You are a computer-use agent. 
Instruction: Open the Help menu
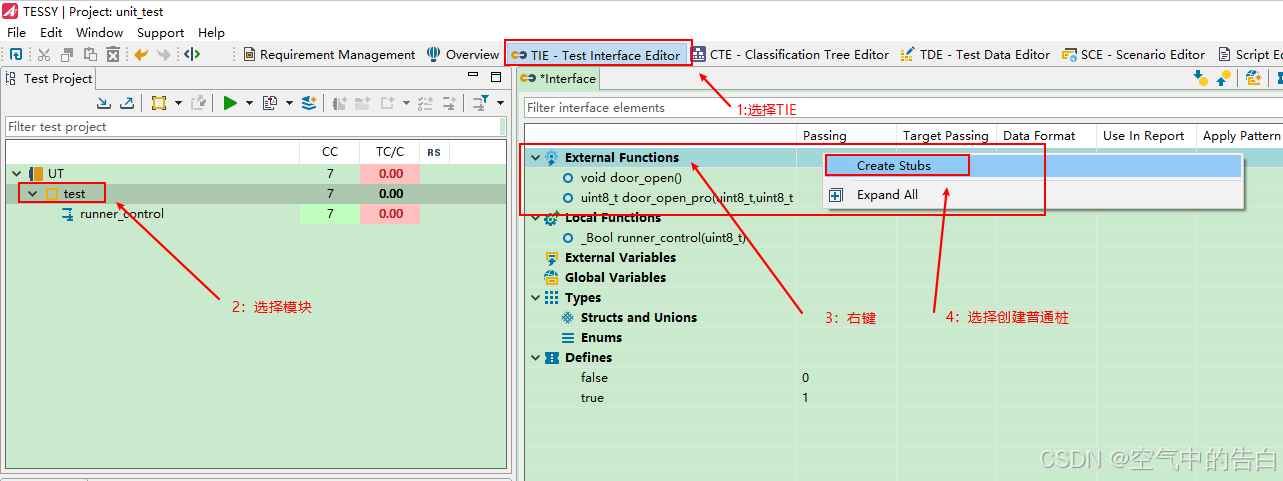click(x=211, y=32)
